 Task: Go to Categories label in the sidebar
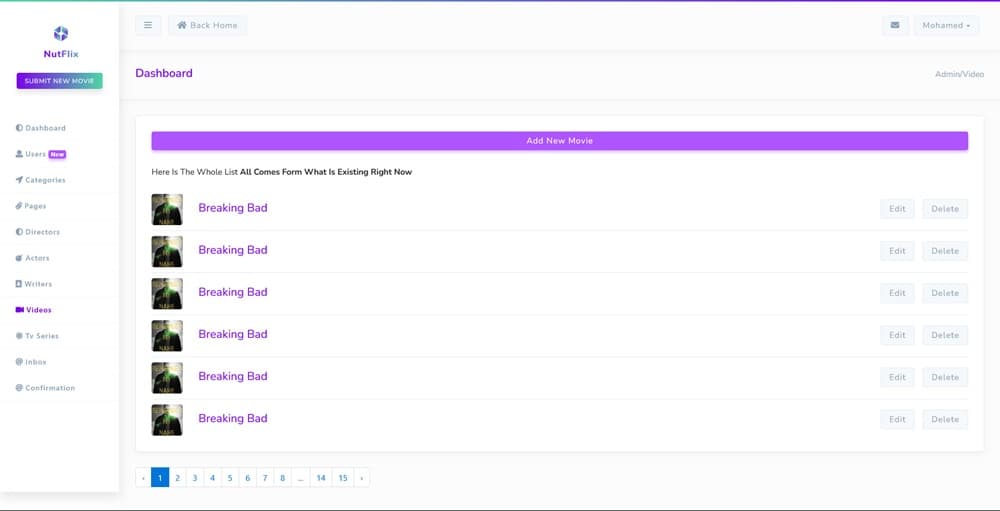coord(45,180)
